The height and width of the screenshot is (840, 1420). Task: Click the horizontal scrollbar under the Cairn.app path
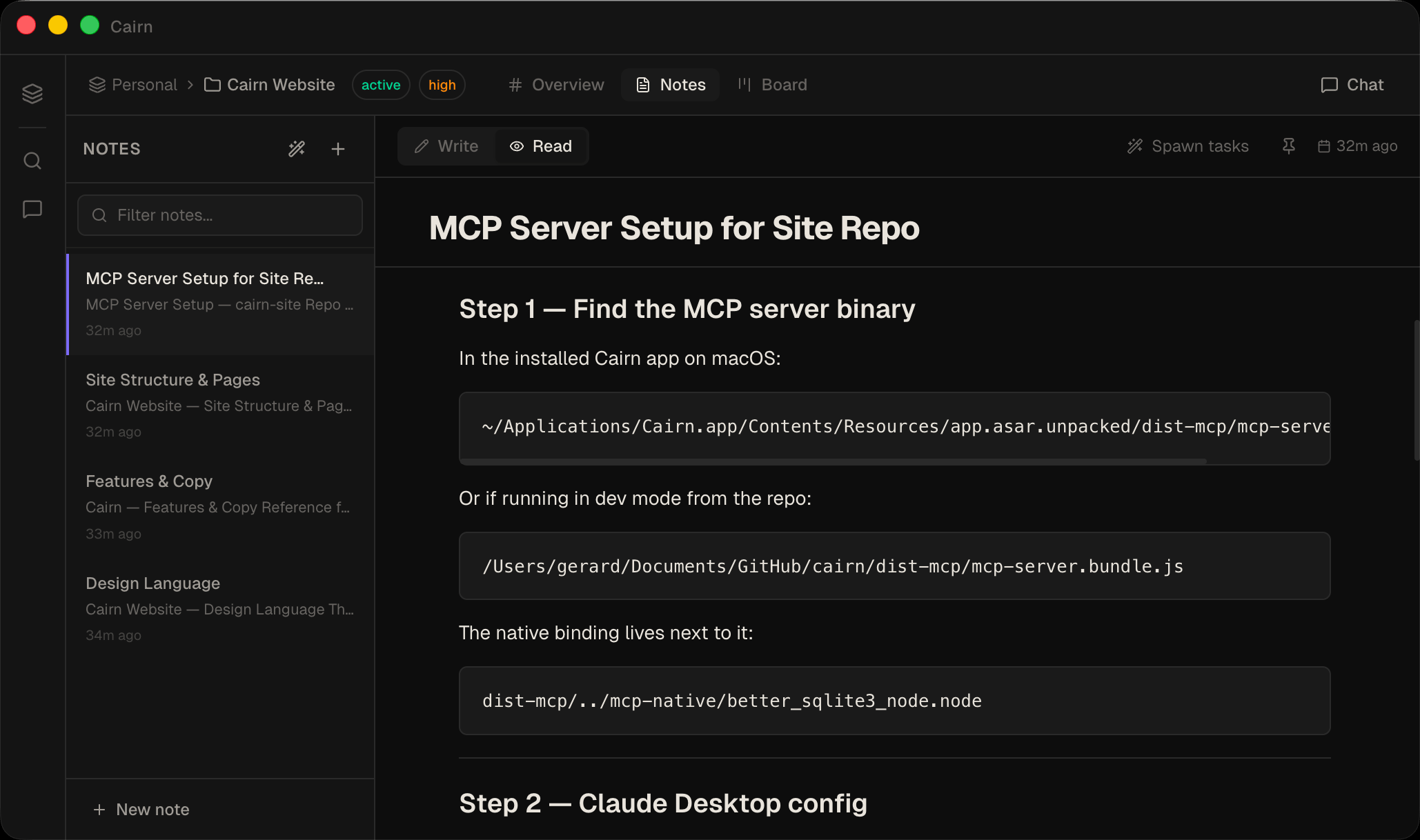pyautogui.click(x=834, y=461)
